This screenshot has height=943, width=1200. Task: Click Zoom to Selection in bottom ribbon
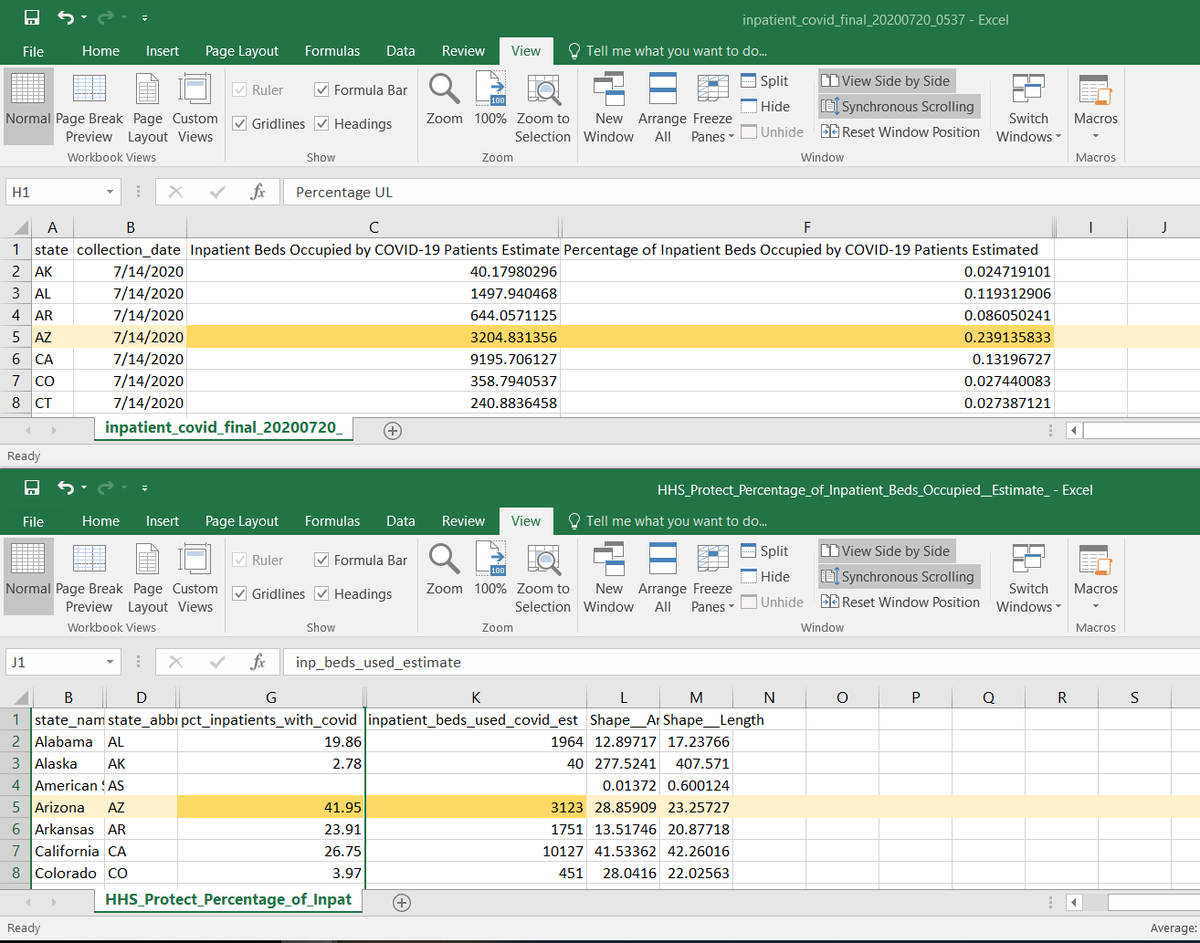[542, 577]
